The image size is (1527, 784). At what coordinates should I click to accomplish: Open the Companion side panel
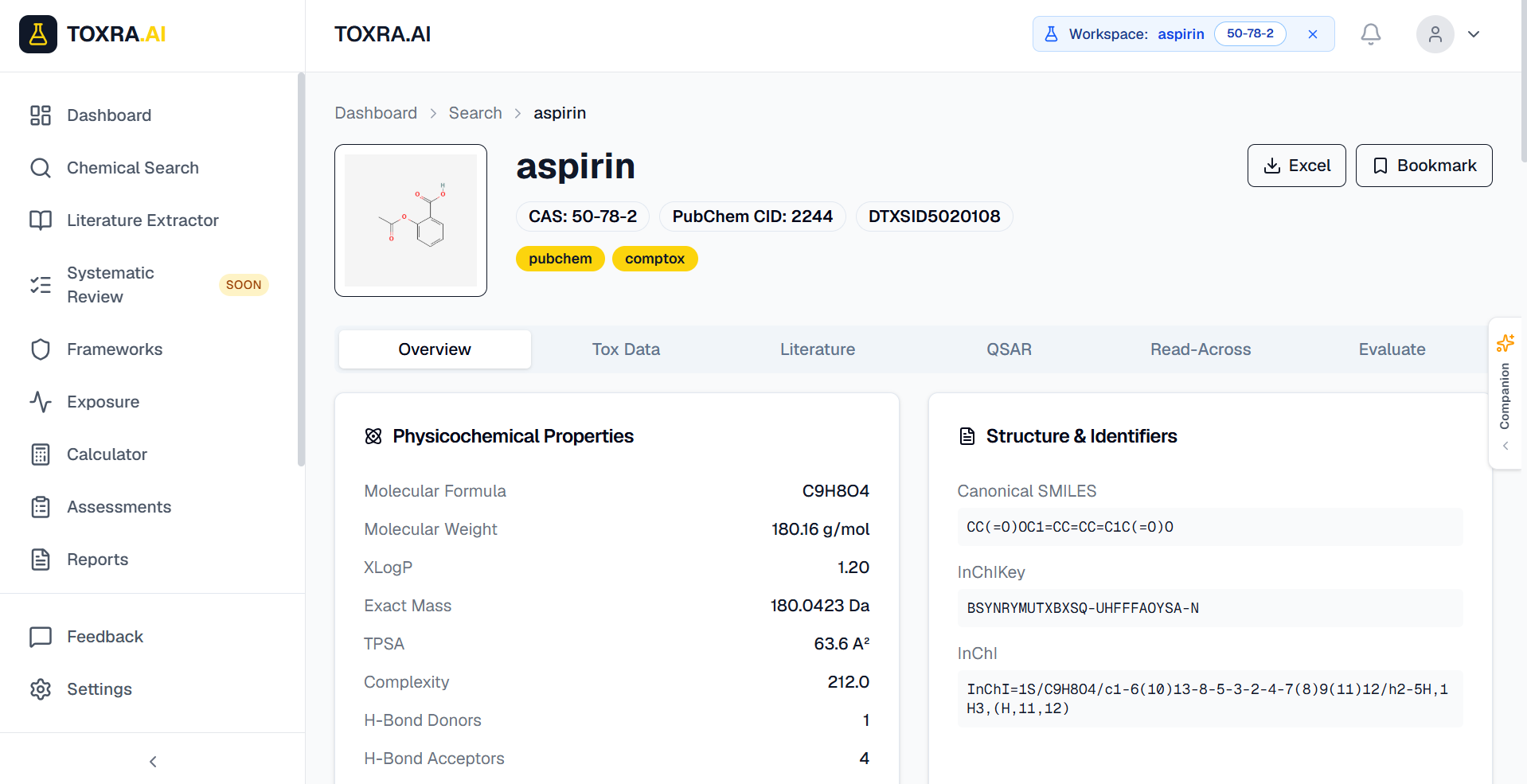click(x=1505, y=394)
